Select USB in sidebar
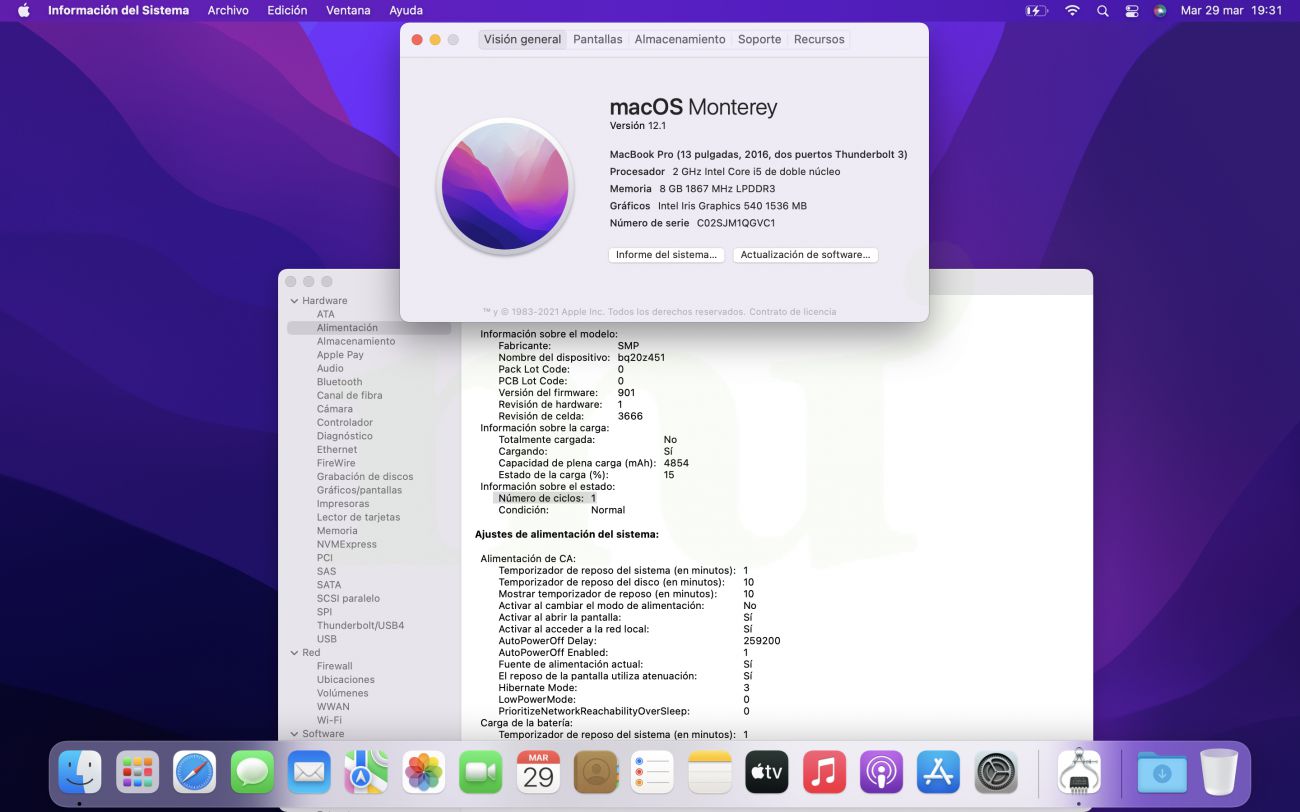 coord(326,639)
